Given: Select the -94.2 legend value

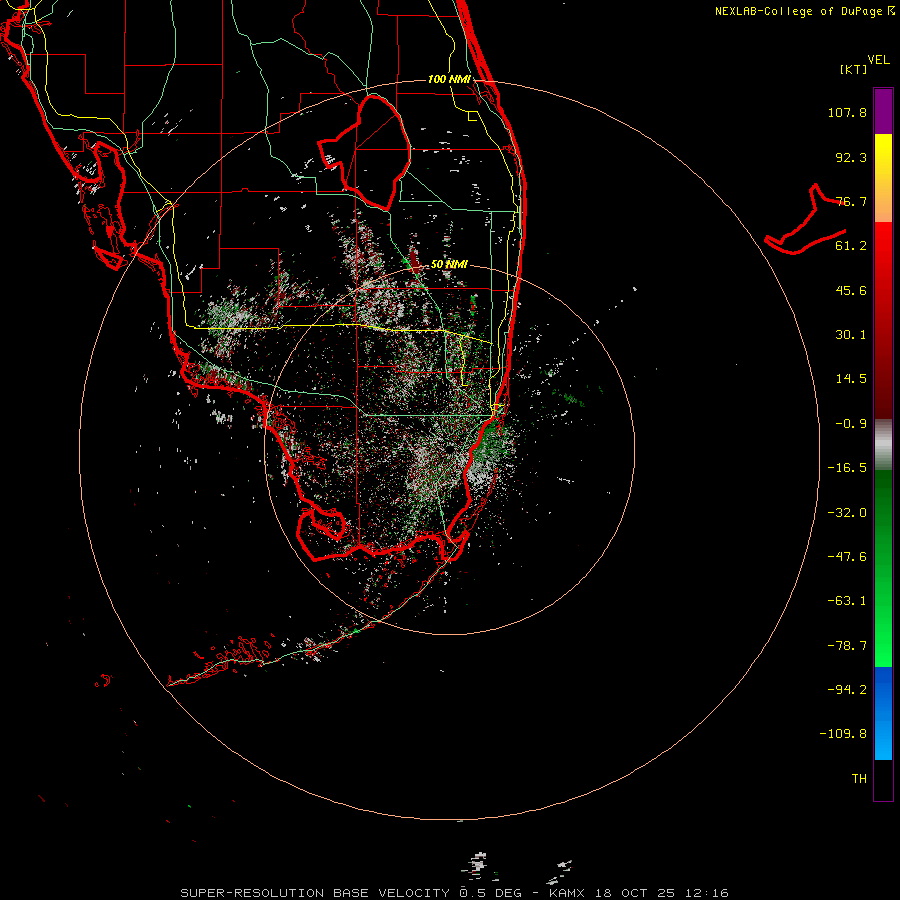Looking at the screenshot, I should coord(847,689).
